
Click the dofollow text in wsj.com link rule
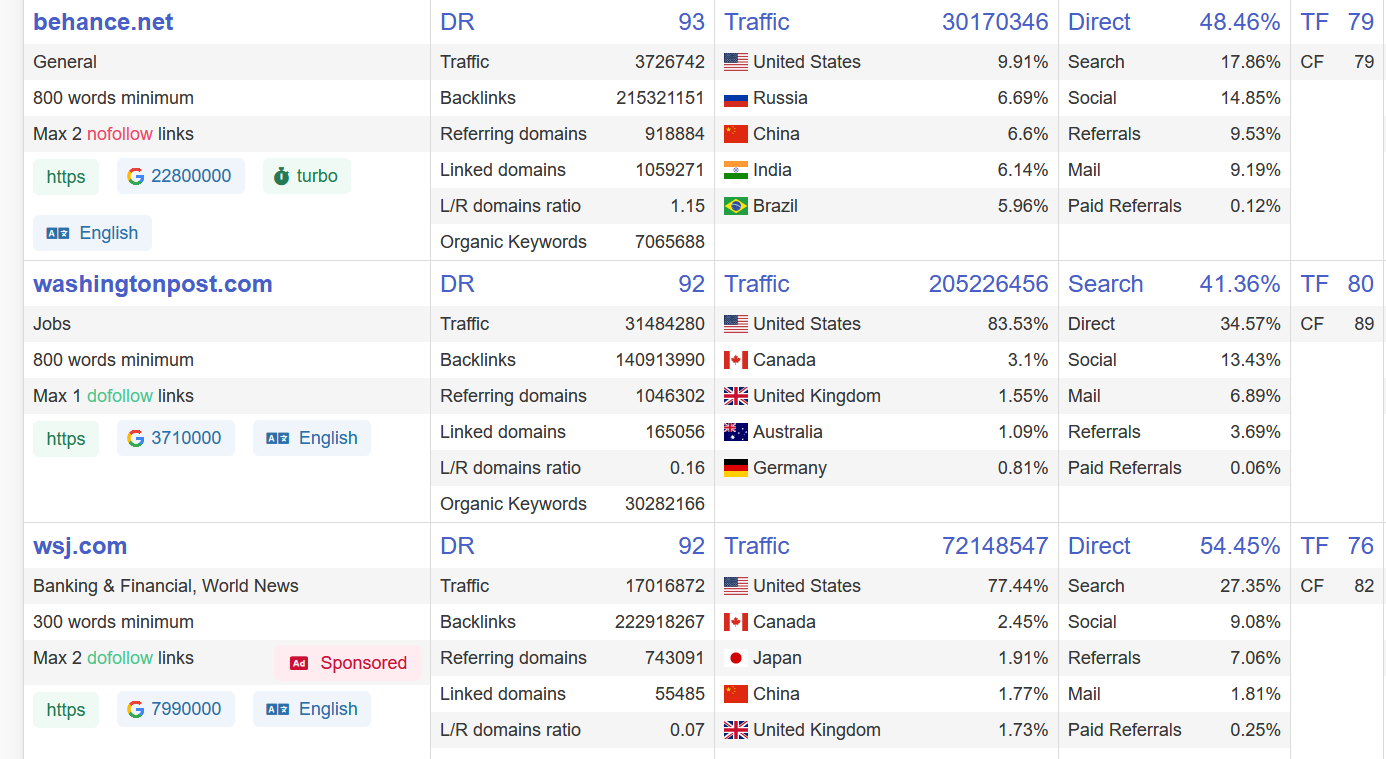[120, 658]
